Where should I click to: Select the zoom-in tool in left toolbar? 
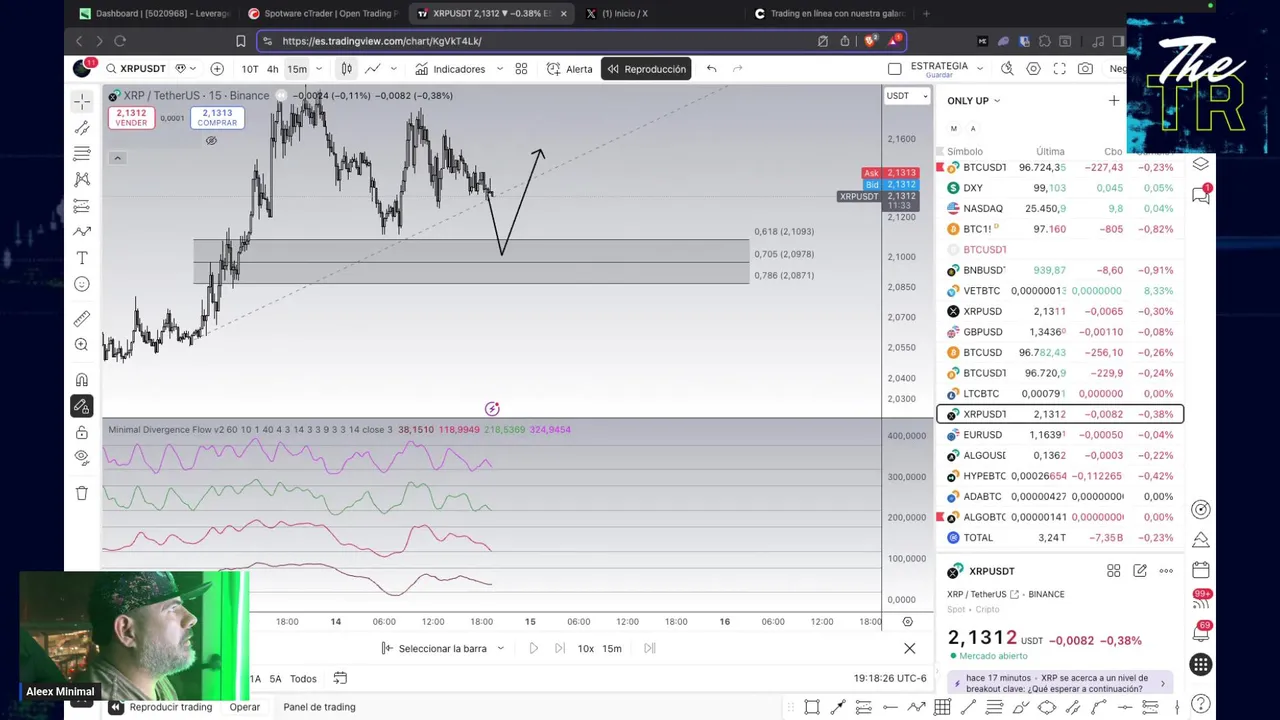click(82, 345)
